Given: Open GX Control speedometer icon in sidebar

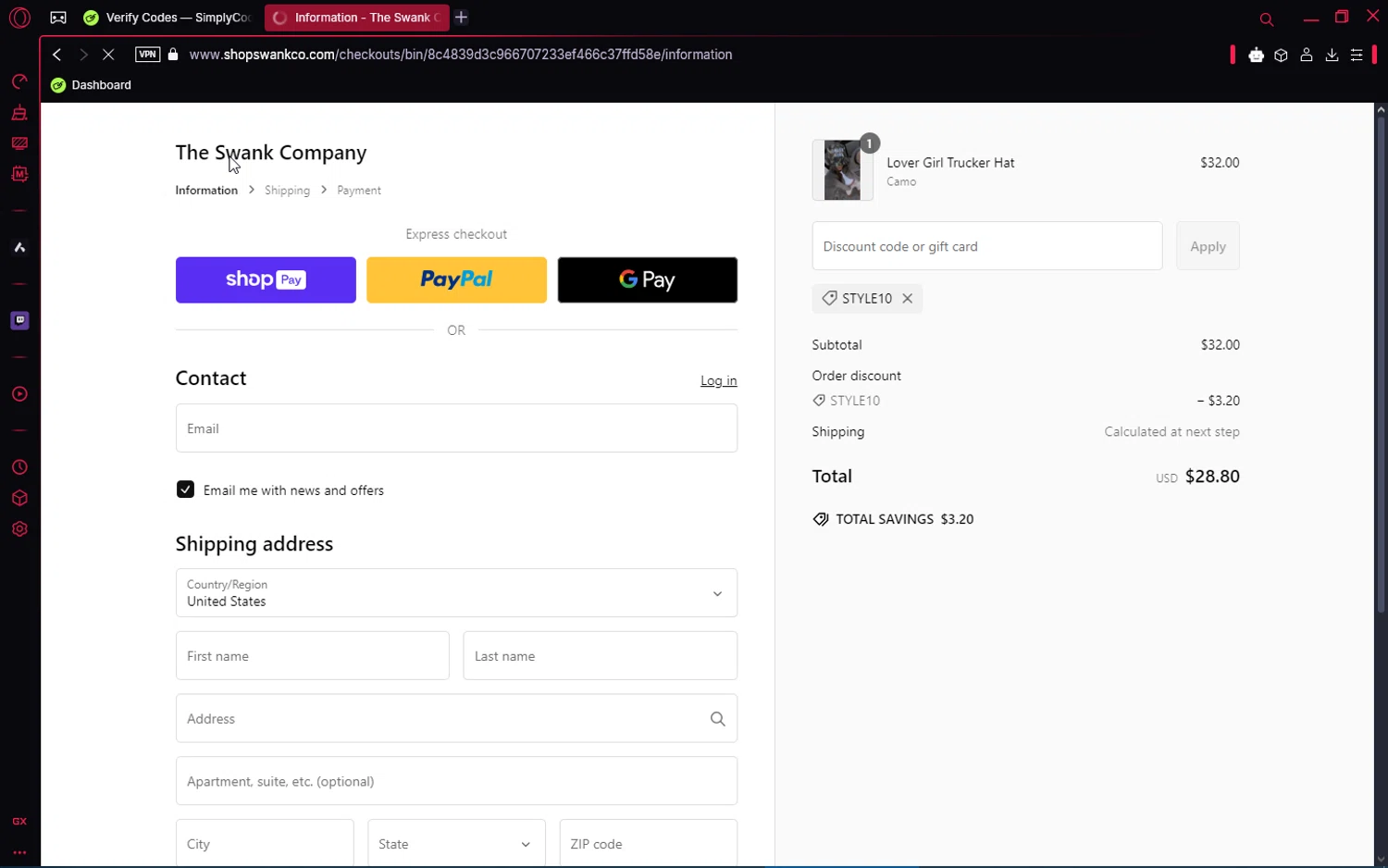Looking at the screenshot, I should (19, 82).
